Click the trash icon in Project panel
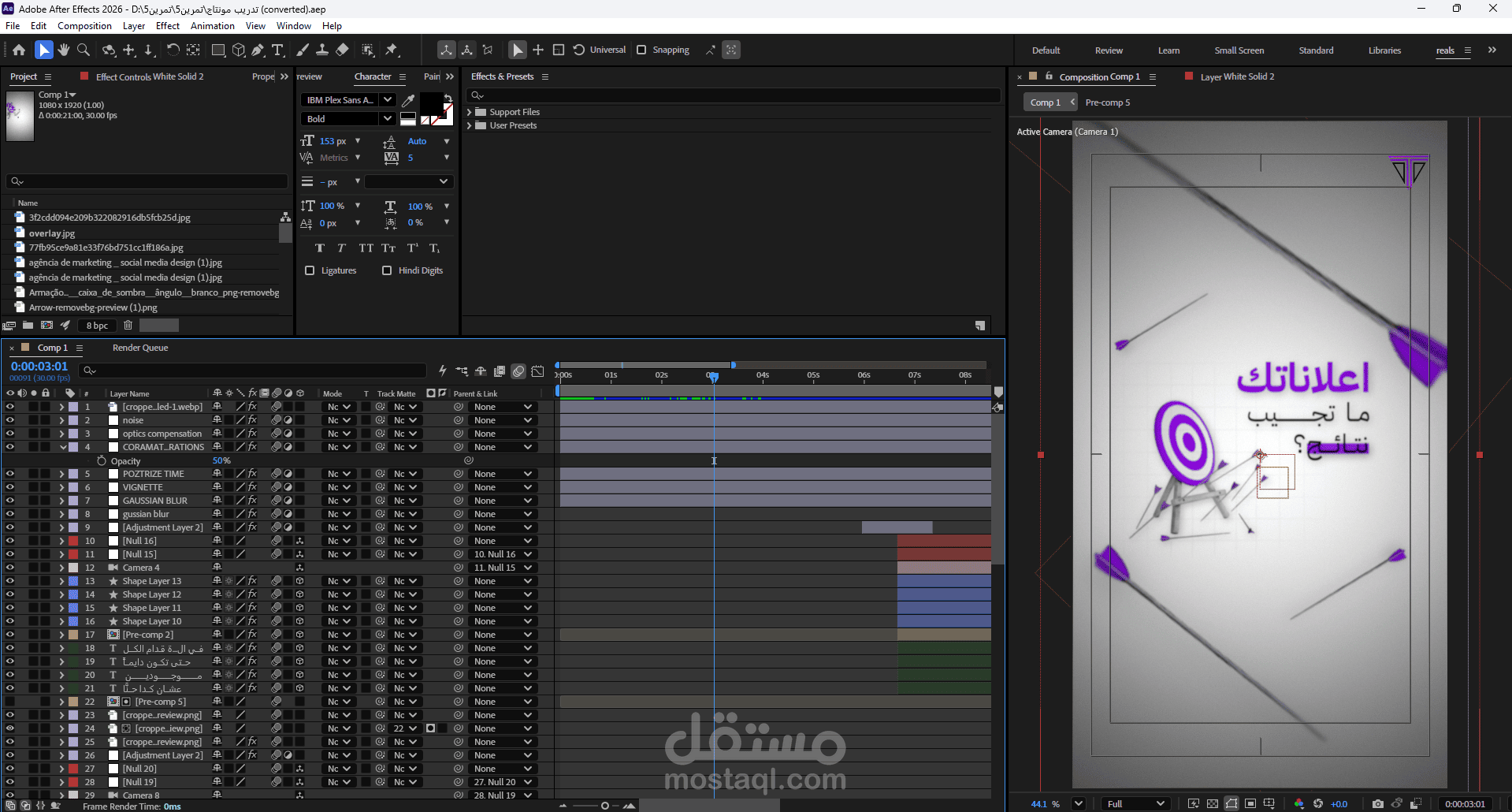 tap(128, 325)
